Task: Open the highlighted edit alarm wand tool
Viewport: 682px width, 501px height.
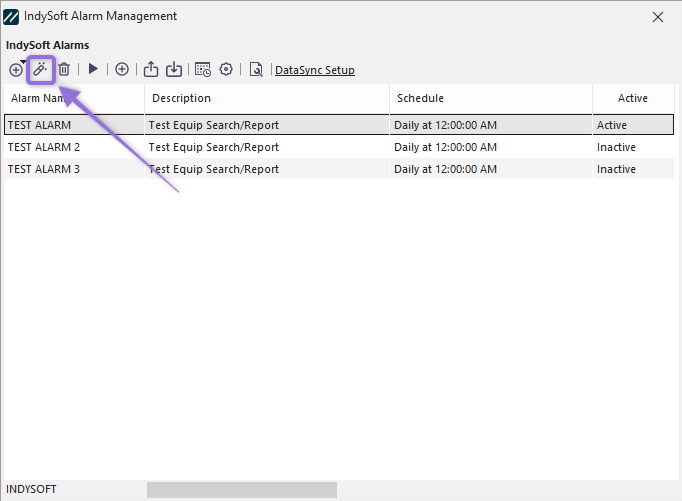Action: 40,70
